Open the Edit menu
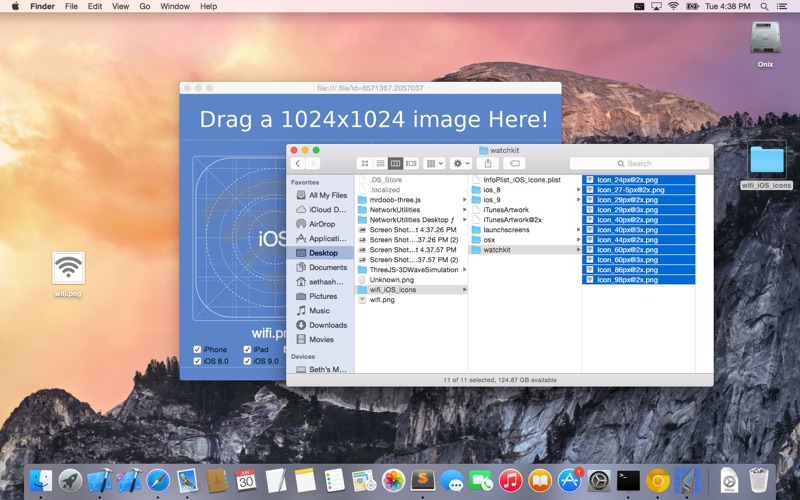The height and width of the screenshot is (500, 800). click(x=95, y=6)
